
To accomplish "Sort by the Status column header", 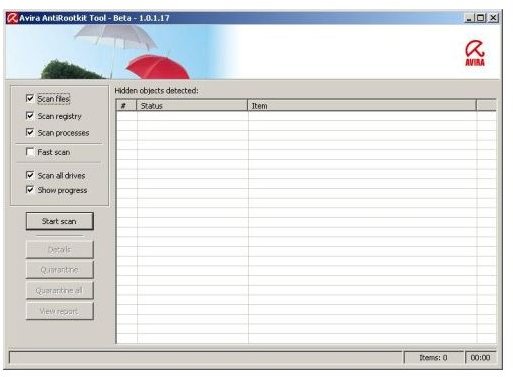I will [192, 106].
